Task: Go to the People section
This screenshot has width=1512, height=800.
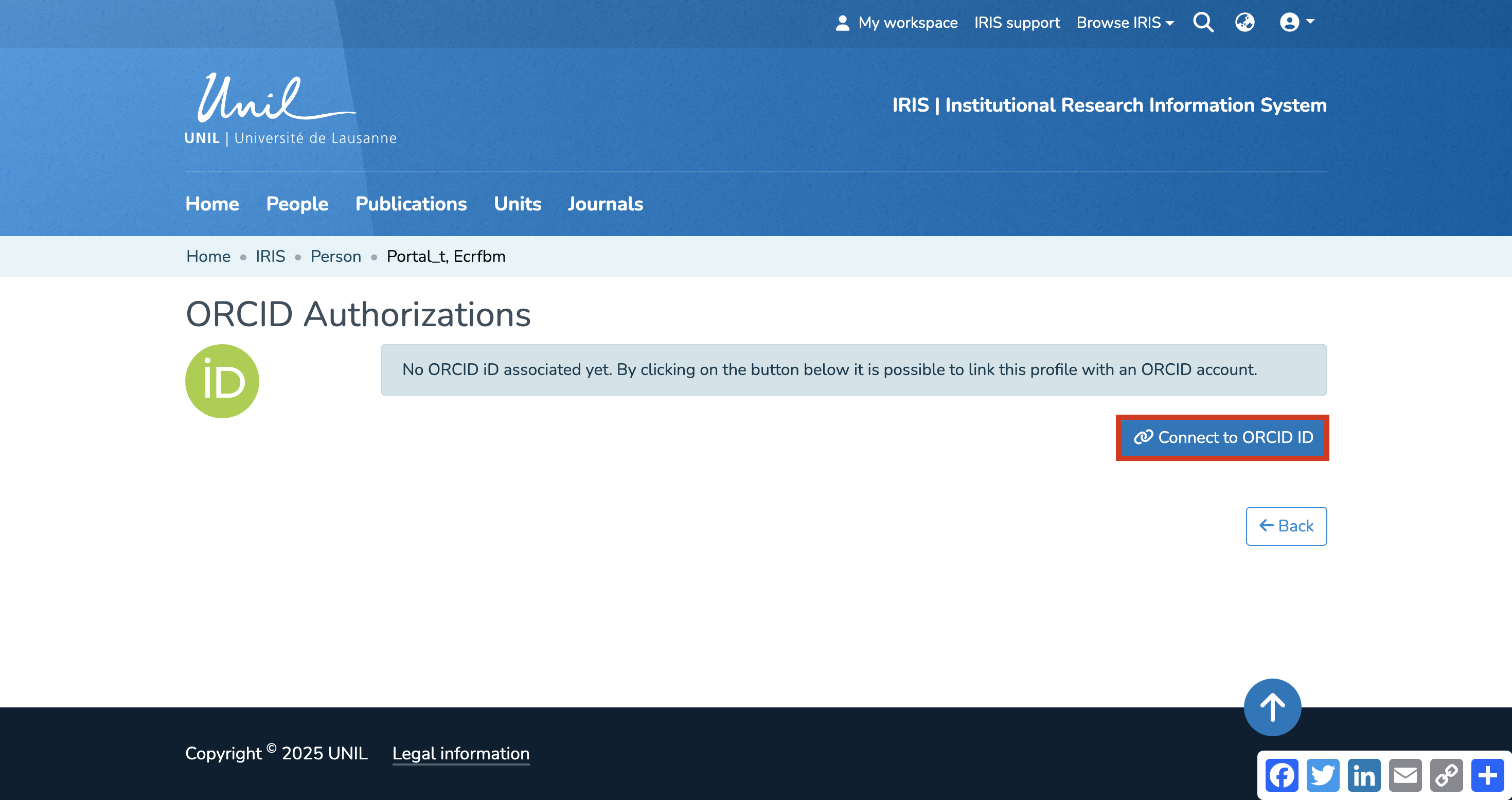Action: click(297, 204)
